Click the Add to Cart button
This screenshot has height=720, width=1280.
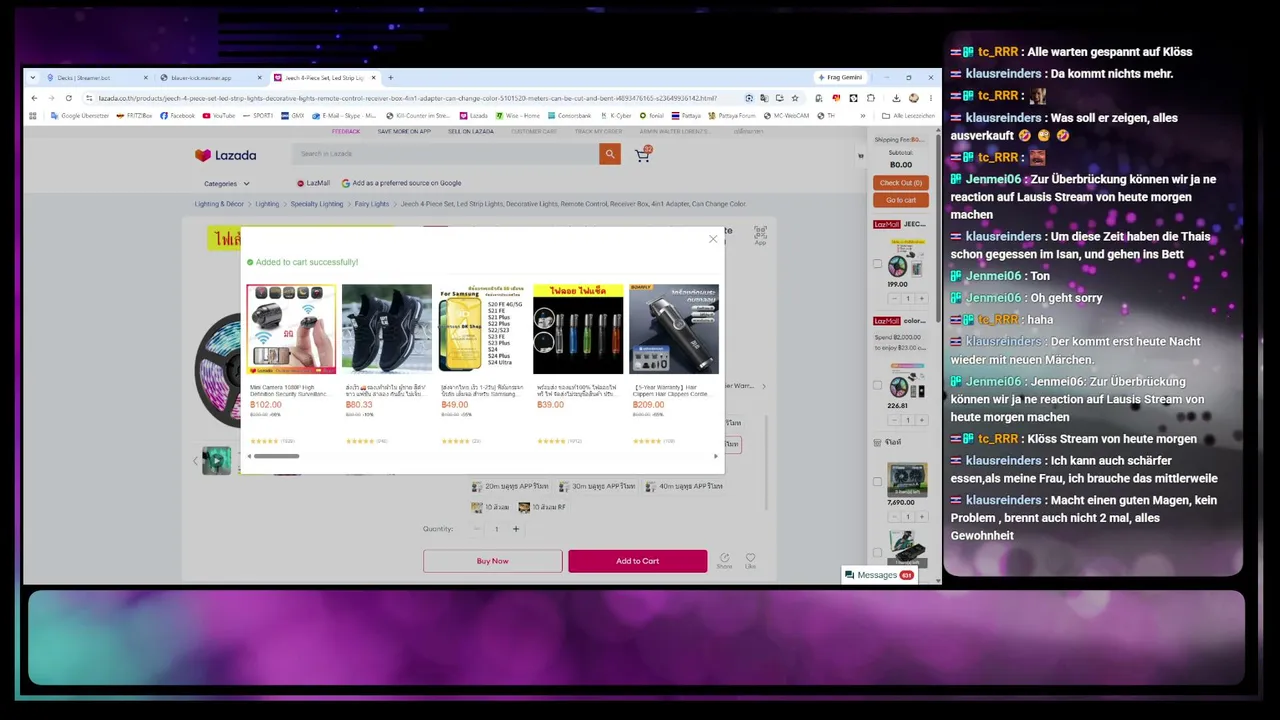coord(637,561)
